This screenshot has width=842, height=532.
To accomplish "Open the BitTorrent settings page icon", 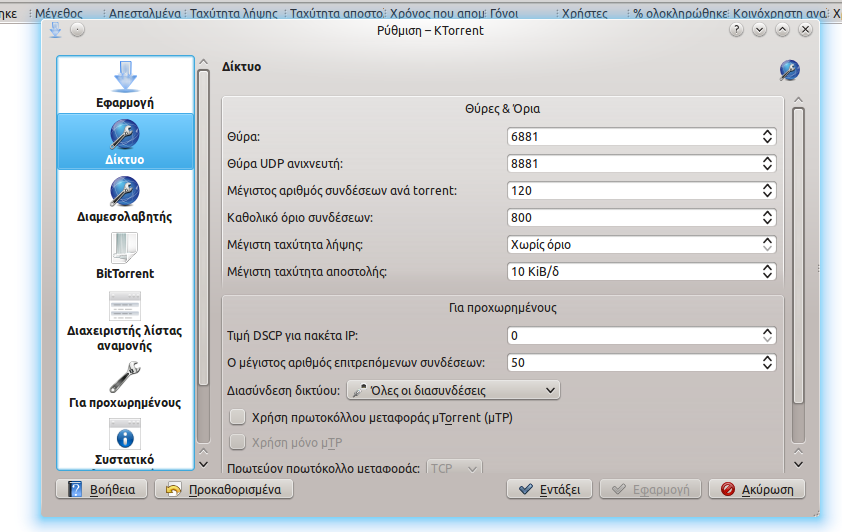I will click(125, 248).
